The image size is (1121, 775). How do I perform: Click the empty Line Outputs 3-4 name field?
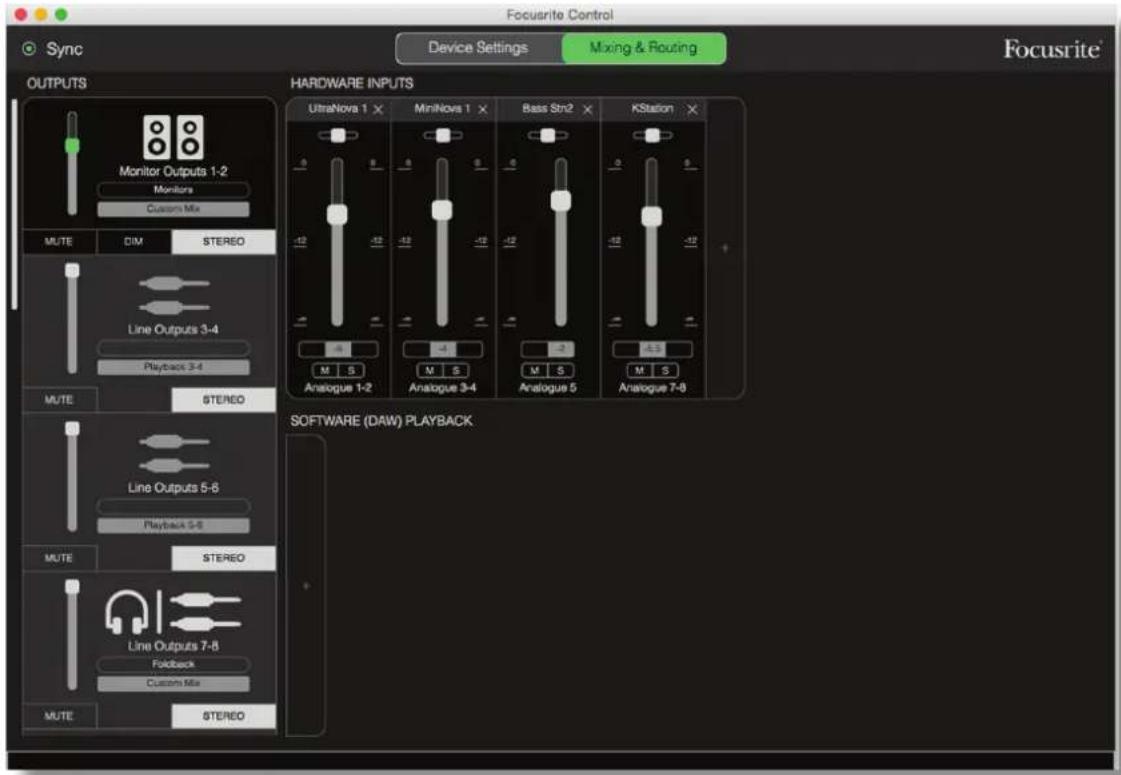tap(174, 348)
